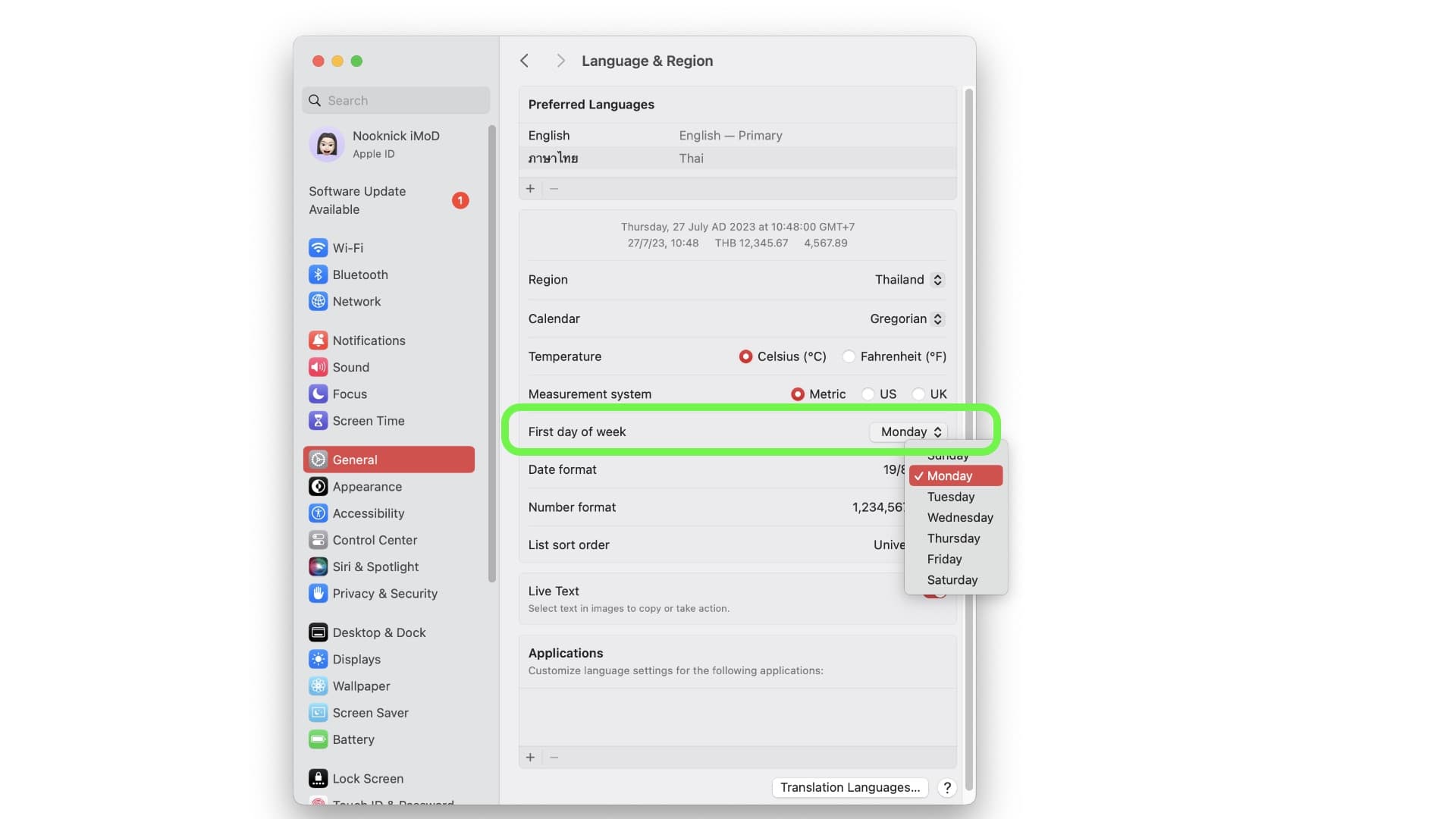Image resolution: width=1456 pixels, height=819 pixels.
Task: Expand the Calendar Gregorian dropdown
Action: (906, 319)
